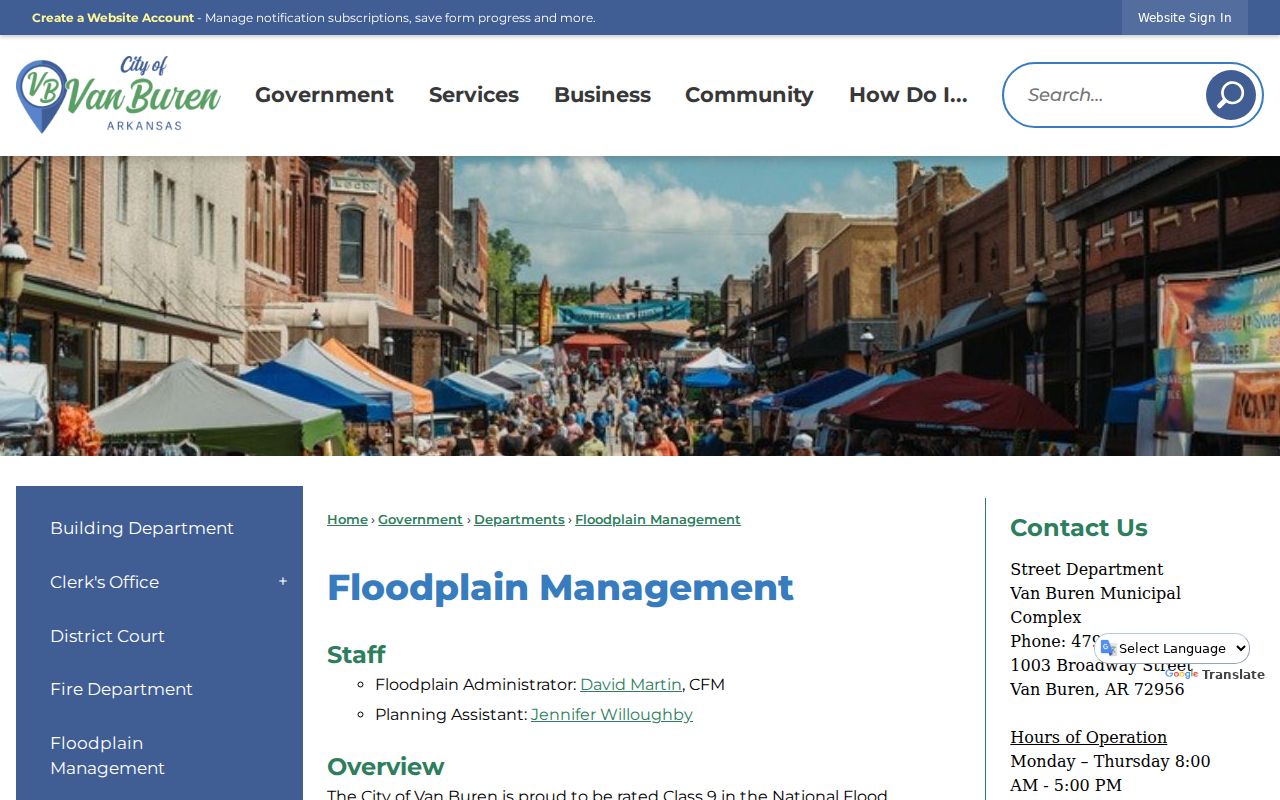Click the Contact Us heading
This screenshot has height=800, width=1280.
(1078, 528)
